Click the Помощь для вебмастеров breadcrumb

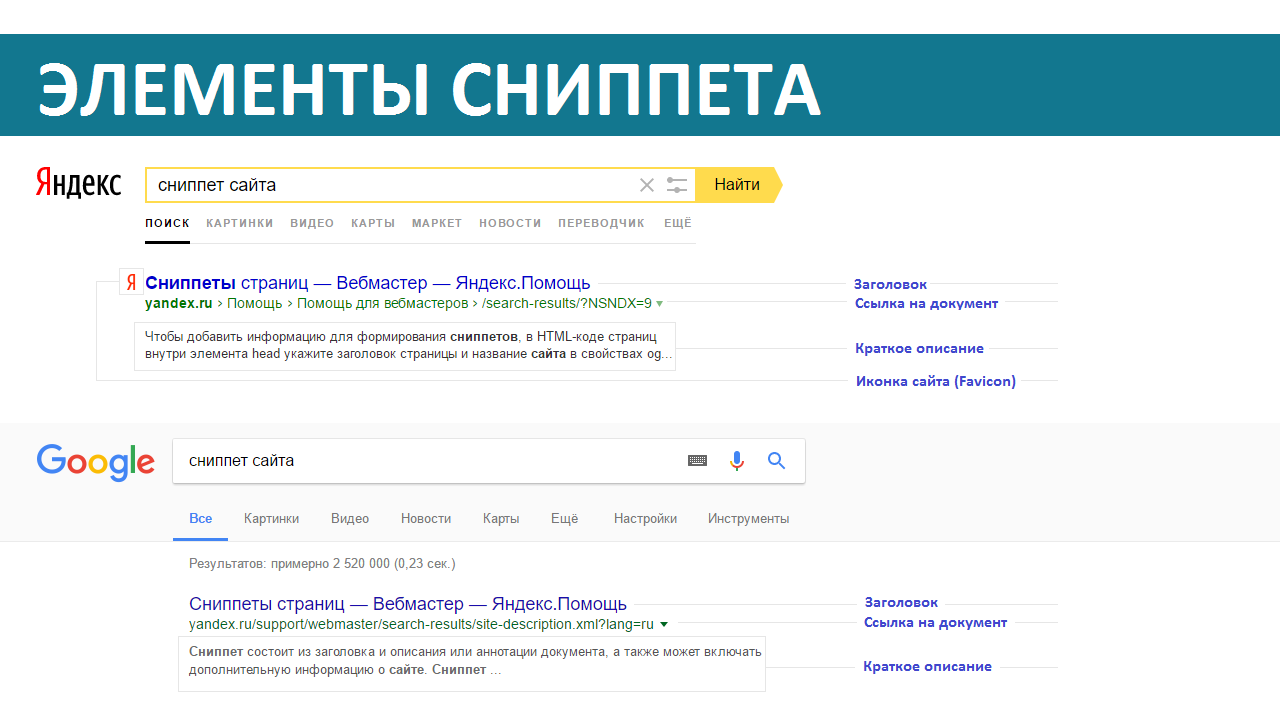pyautogui.click(x=382, y=303)
